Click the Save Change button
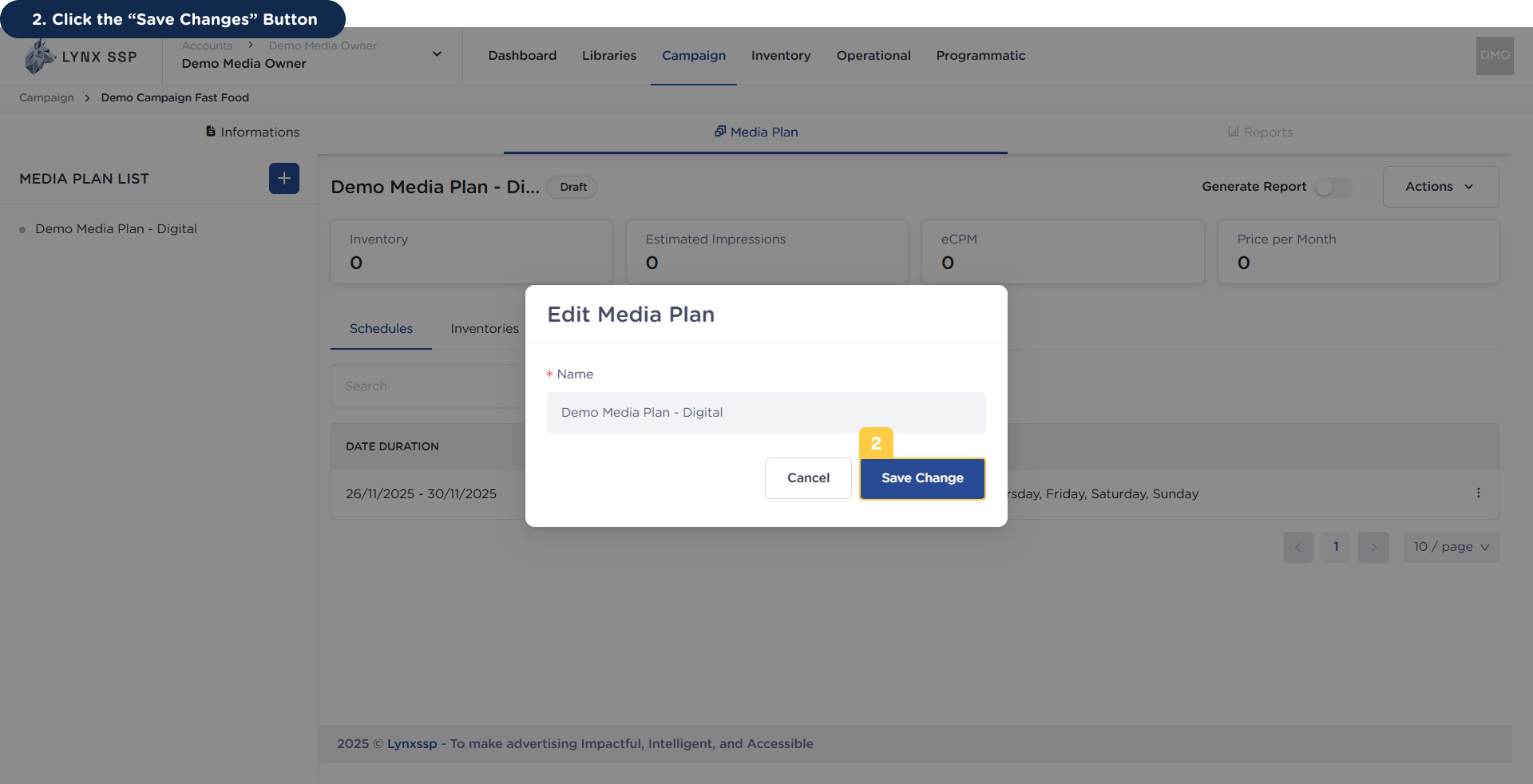1533x784 pixels. point(922,478)
